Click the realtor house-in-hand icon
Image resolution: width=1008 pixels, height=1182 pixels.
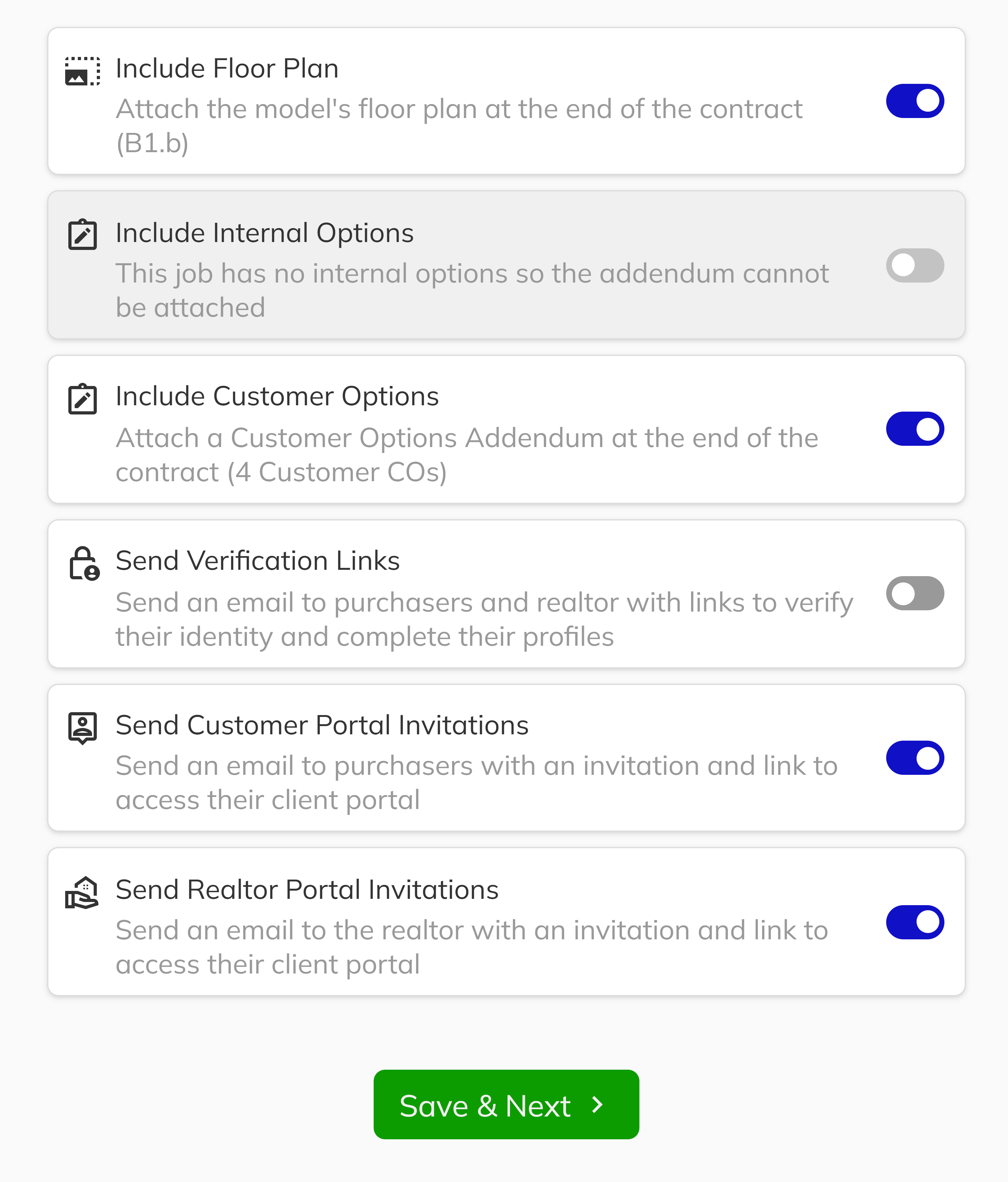click(x=82, y=893)
